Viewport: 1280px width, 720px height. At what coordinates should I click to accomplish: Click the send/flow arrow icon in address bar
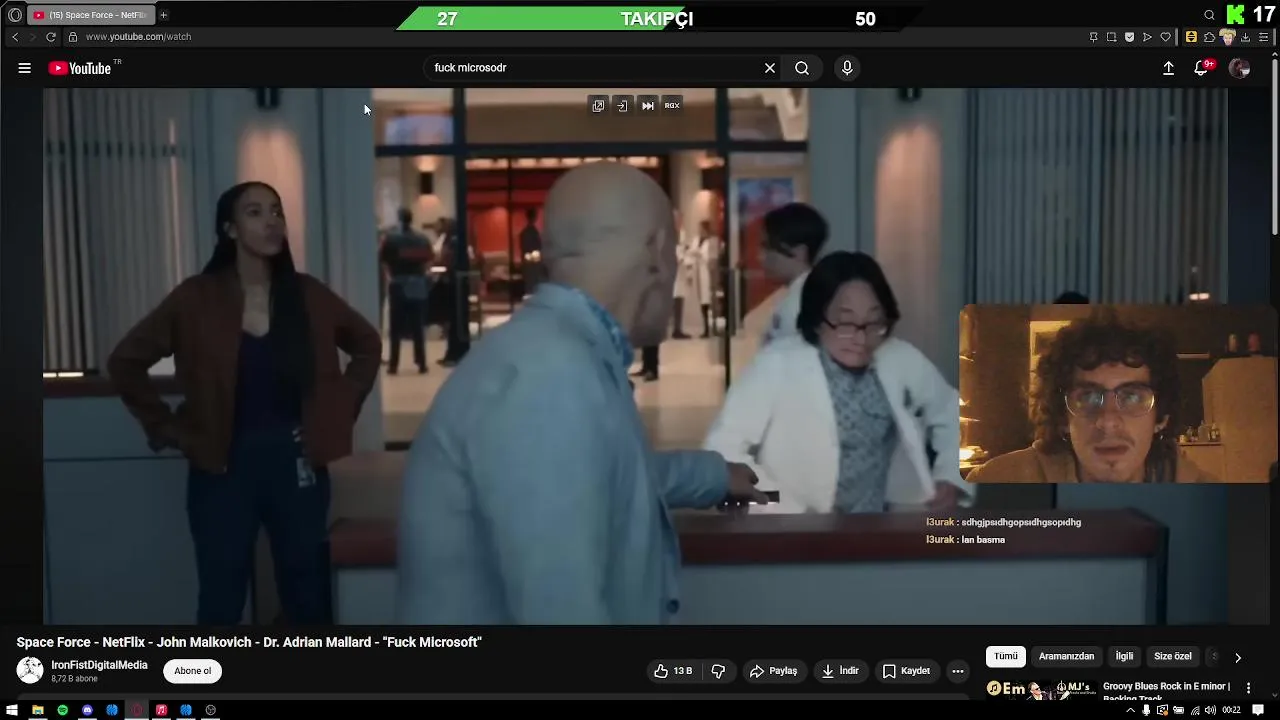(1147, 37)
